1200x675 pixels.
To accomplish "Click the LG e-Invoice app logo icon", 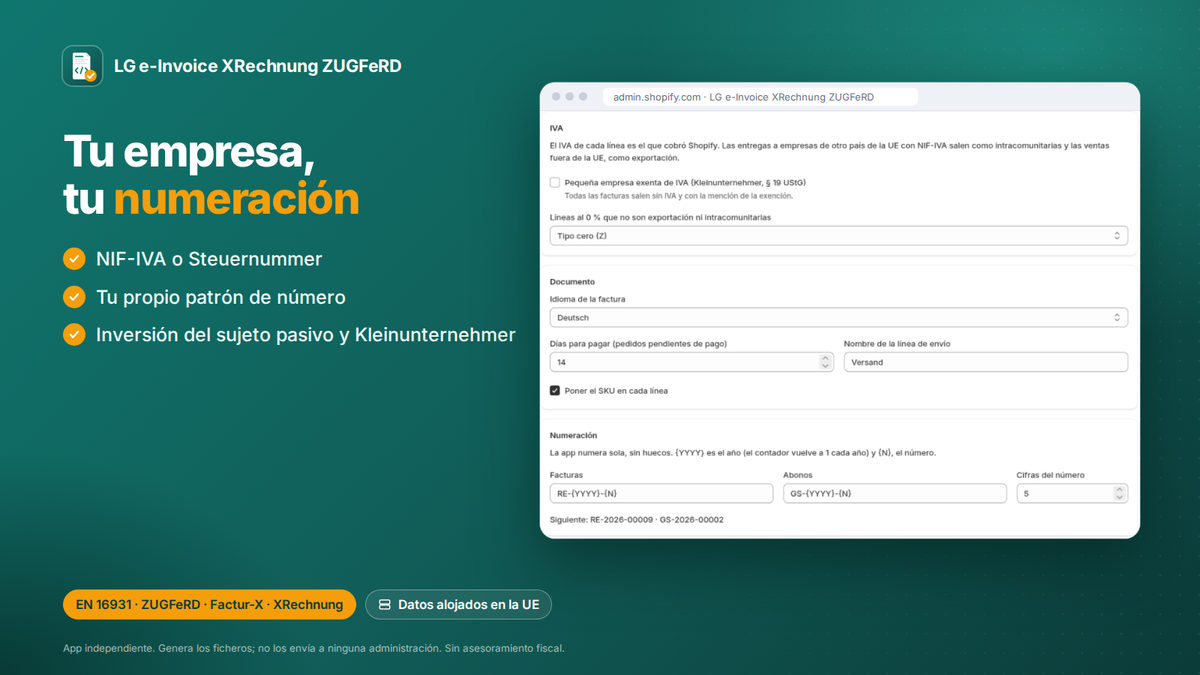I will 82,66.
